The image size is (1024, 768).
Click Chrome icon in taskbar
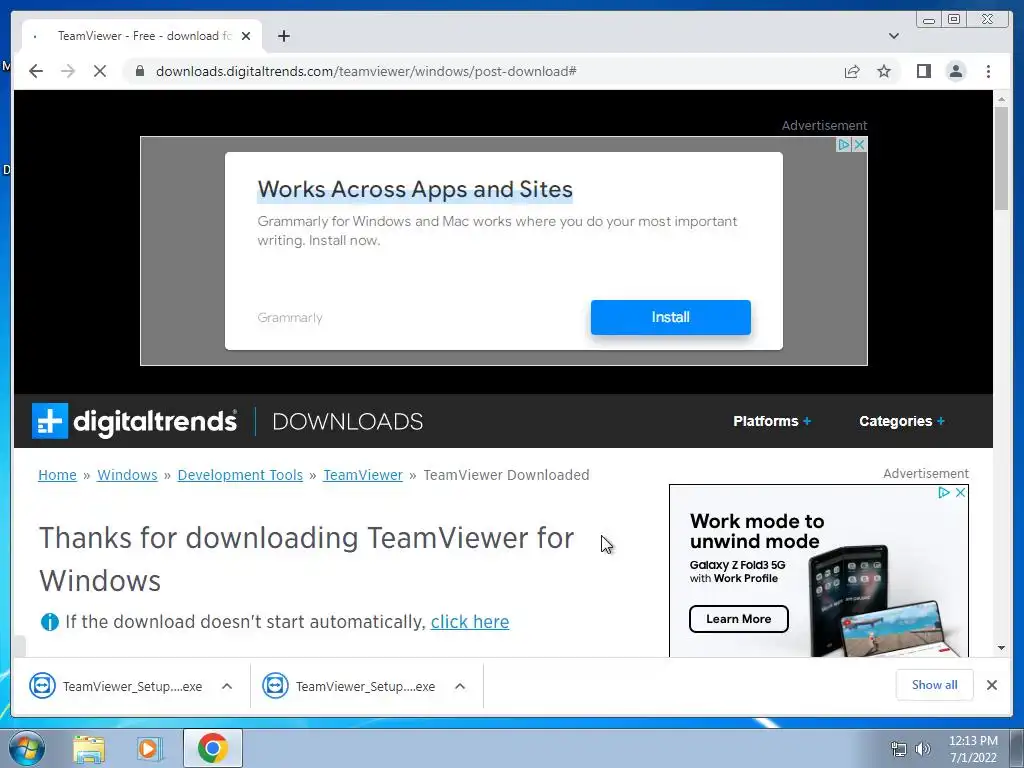click(x=213, y=748)
